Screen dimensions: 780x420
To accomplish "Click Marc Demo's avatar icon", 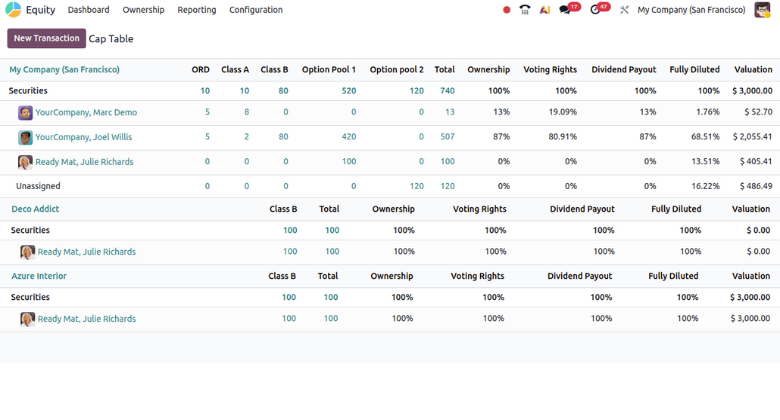I will pos(25,113).
